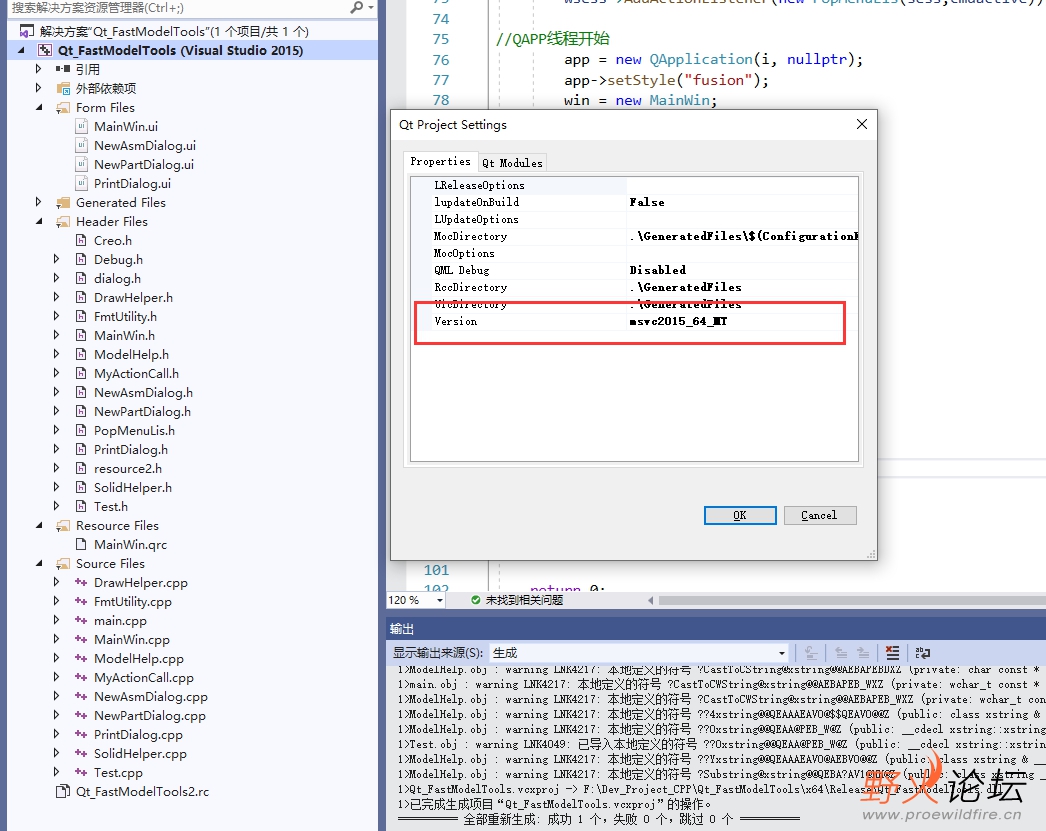Select ModelHelp.cpp in Source Files
The height and width of the screenshot is (831, 1046).
coord(139,659)
